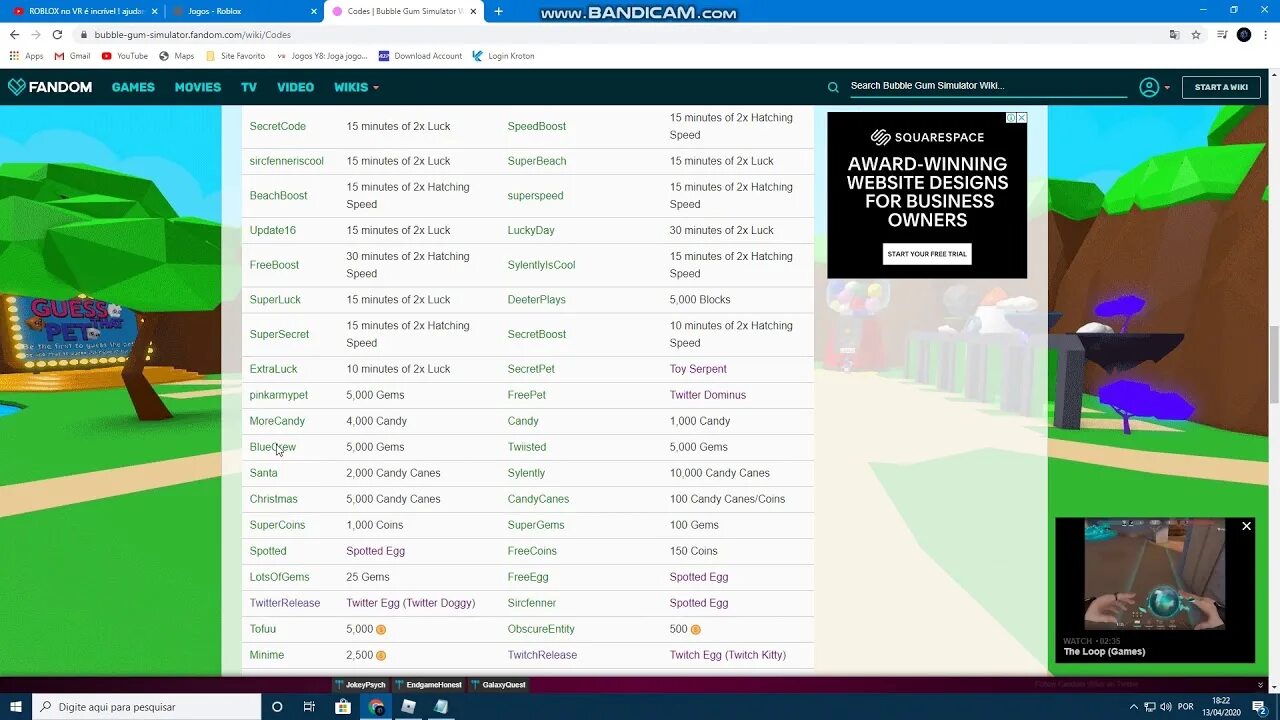Click the Twitch Egg (Twitch Kitty) link
This screenshot has width=1280, height=720.
click(728, 655)
